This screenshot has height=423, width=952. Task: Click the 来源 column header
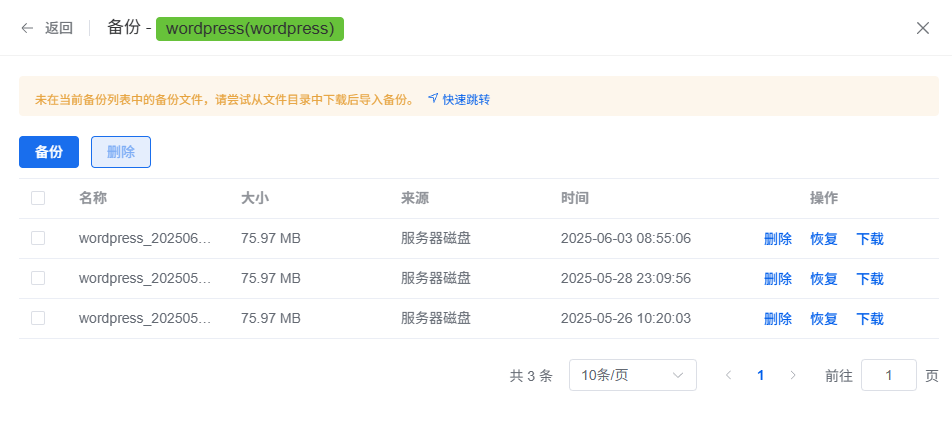(415, 198)
